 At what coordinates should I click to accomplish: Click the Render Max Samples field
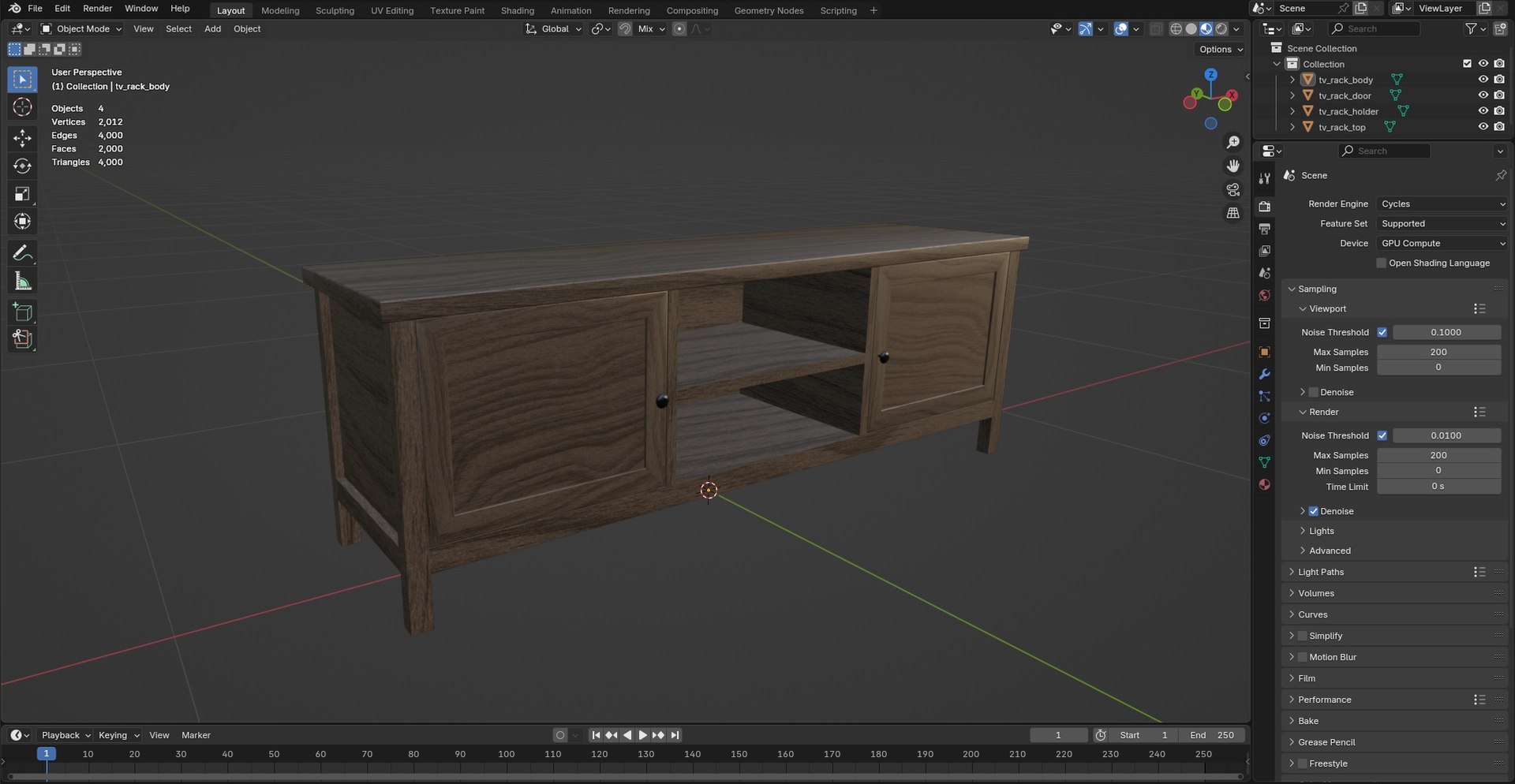[1438, 456]
